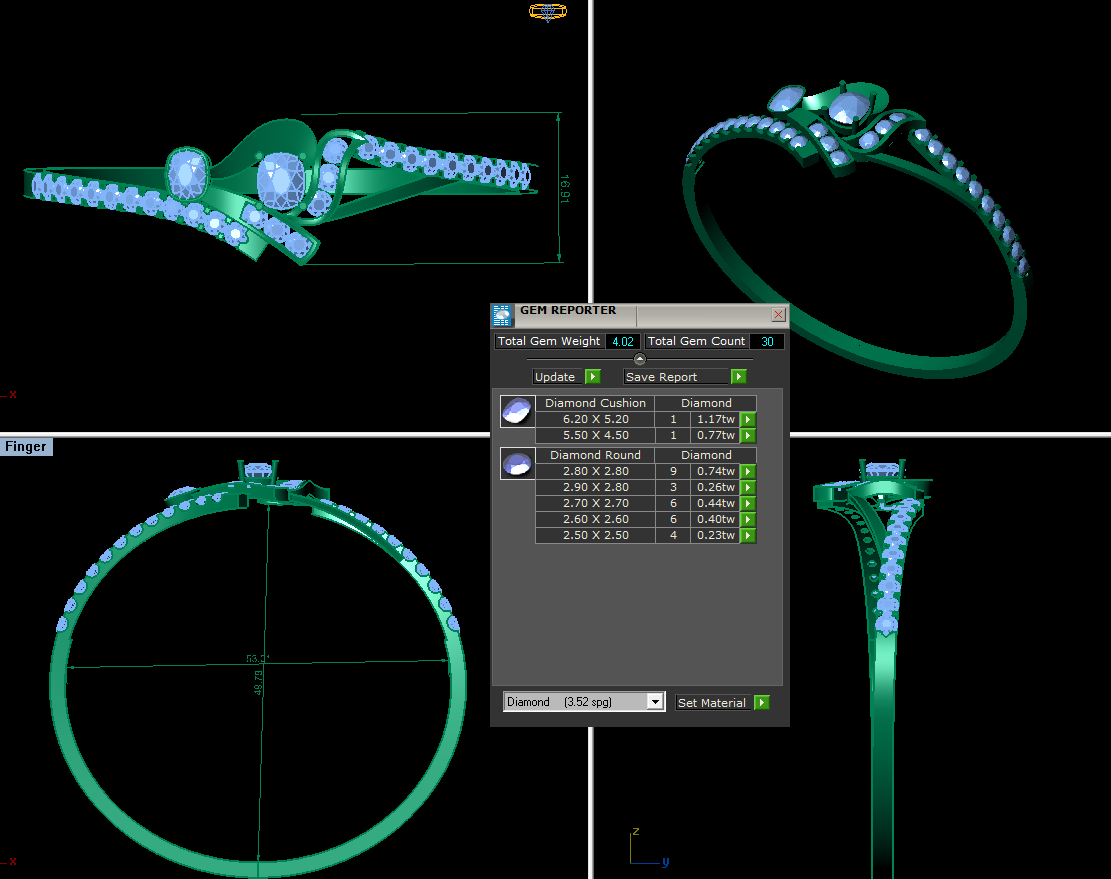Image resolution: width=1111 pixels, height=879 pixels.
Task: Click the Save Report button
Action: 676,377
